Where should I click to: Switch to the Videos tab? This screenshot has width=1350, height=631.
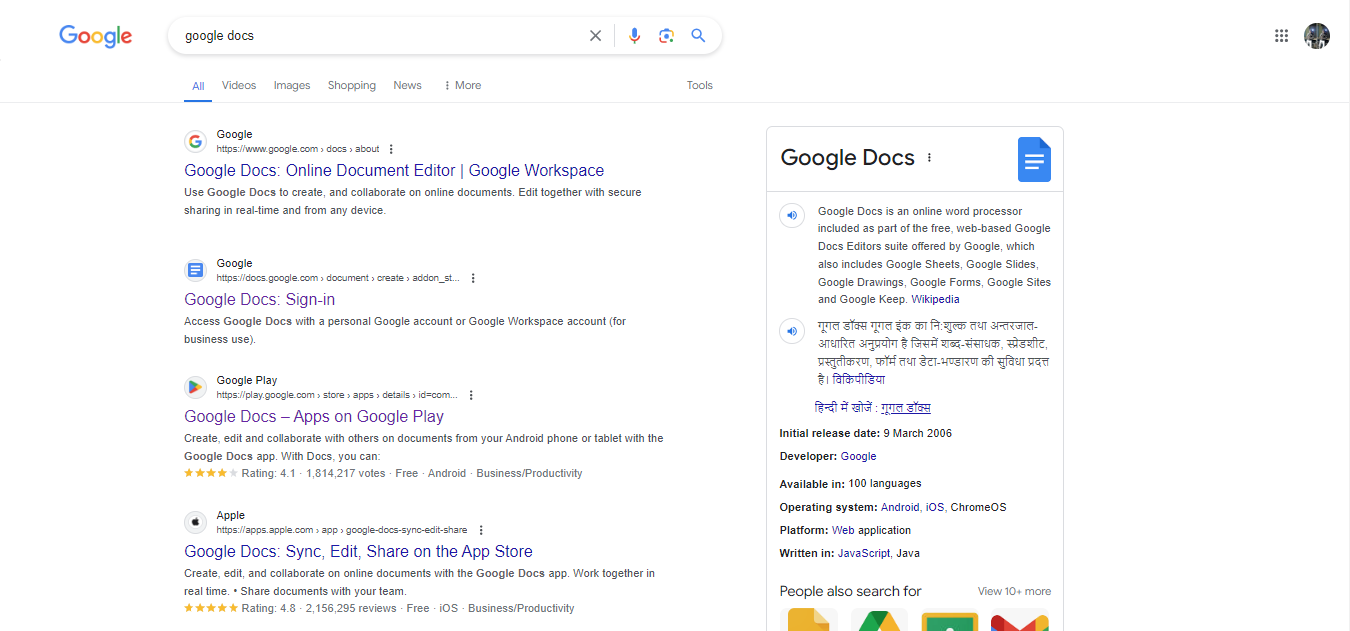[x=239, y=85]
